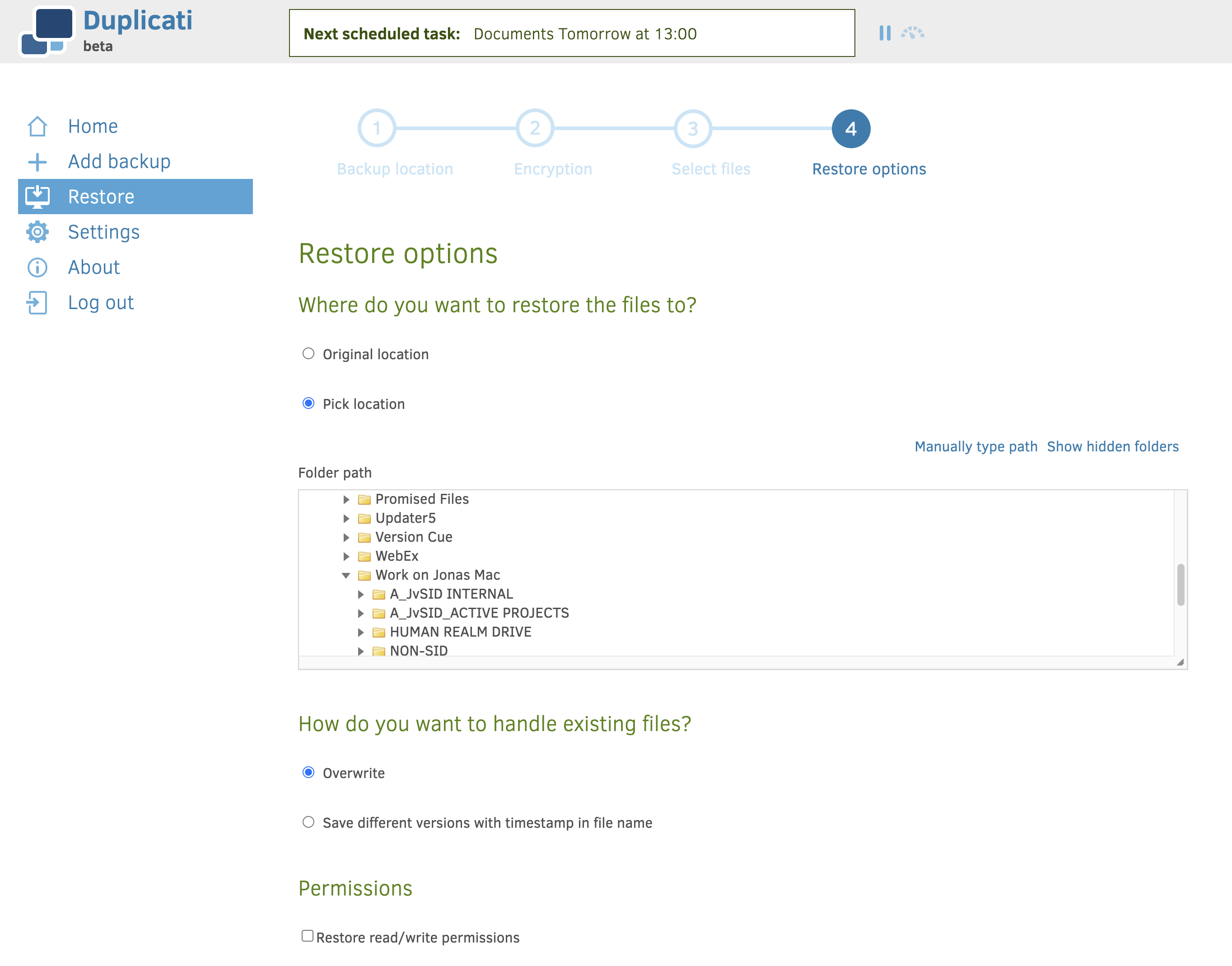
Task: Select the Updater5 tree row
Action: click(406, 519)
